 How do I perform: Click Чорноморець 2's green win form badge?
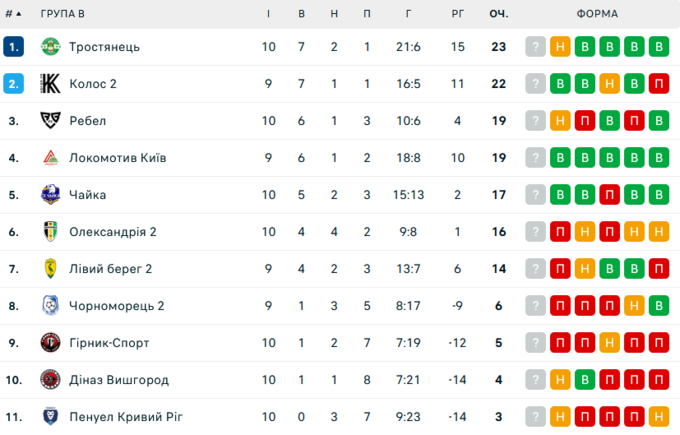[658, 306]
